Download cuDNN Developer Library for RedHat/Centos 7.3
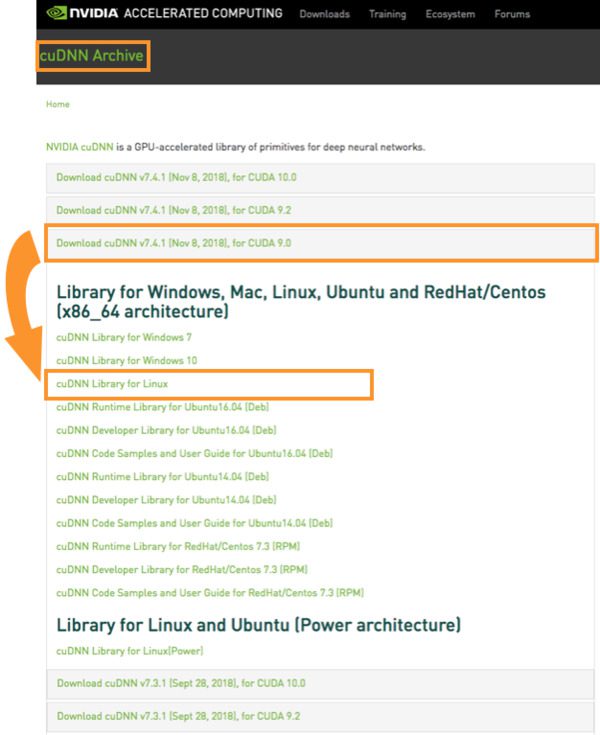The image size is (600, 735). coord(182,570)
